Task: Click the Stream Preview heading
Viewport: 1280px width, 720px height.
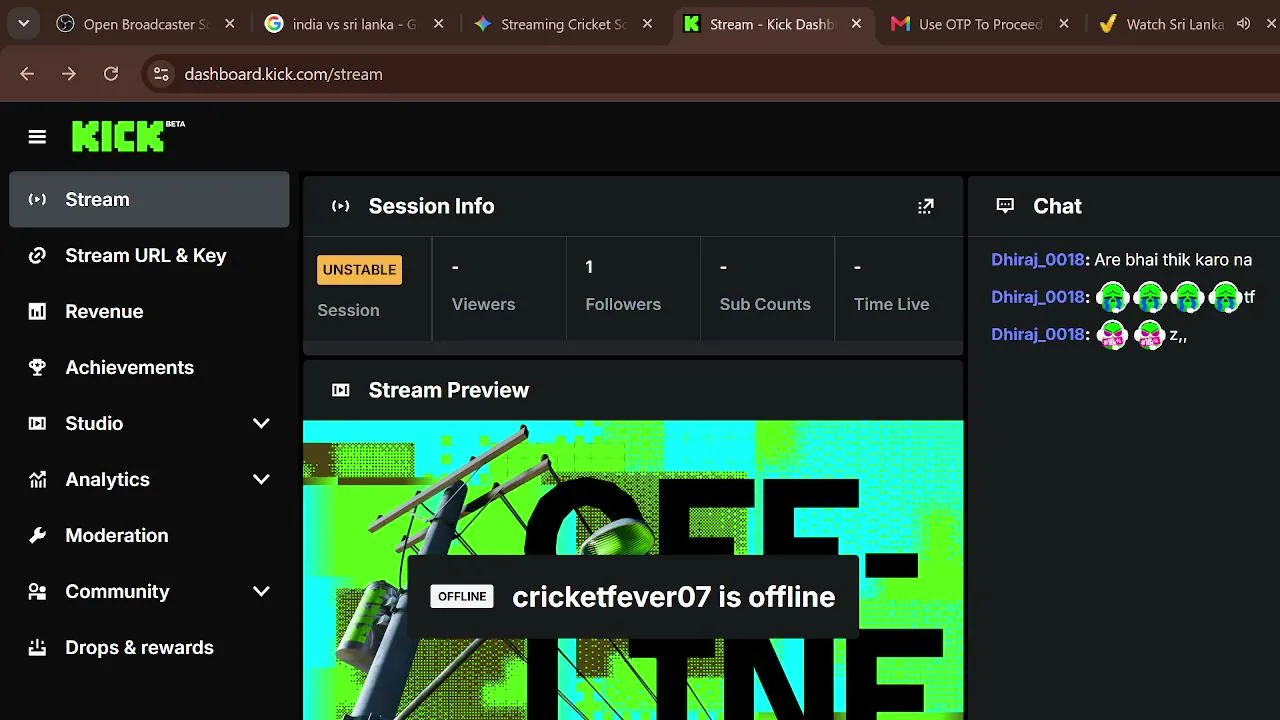Action: (x=449, y=390)
